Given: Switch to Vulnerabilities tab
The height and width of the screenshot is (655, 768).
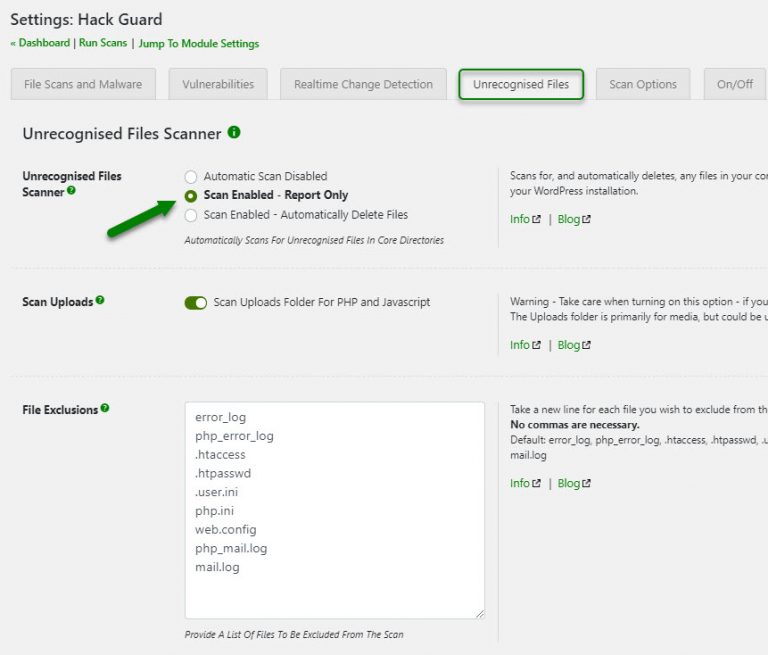Looking at the screenshot, I should [x=218, y=84].
